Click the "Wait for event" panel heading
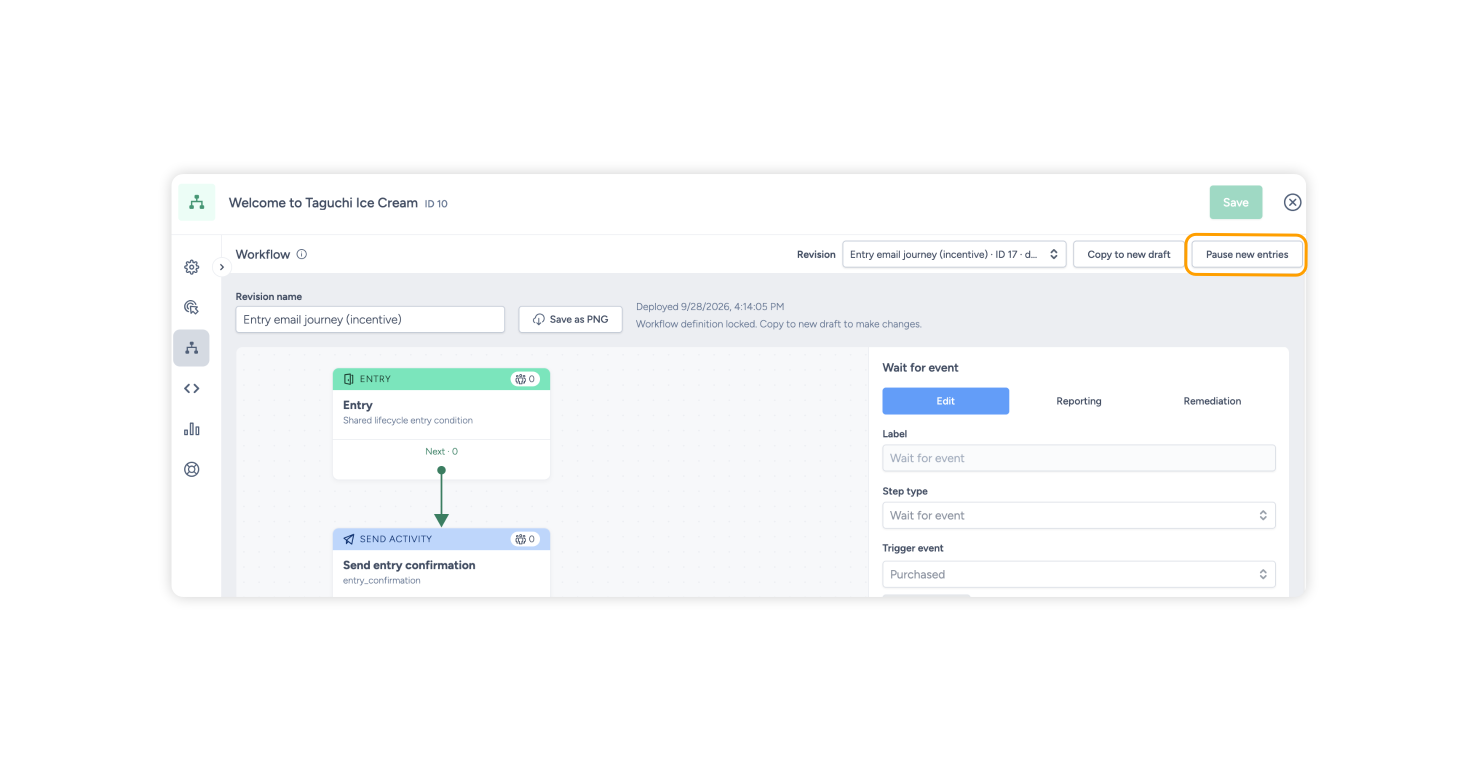 pos(921,368)
